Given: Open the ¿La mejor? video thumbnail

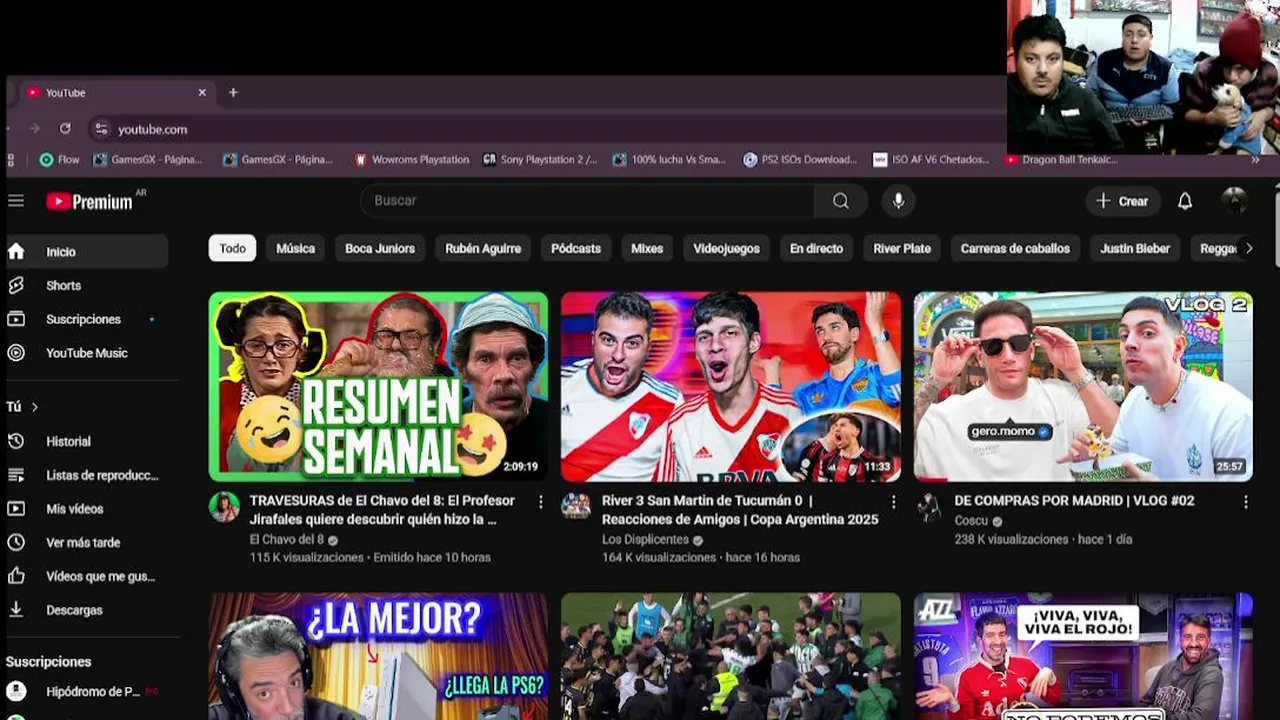Looking at the screenshot, I should pos(378,657).
